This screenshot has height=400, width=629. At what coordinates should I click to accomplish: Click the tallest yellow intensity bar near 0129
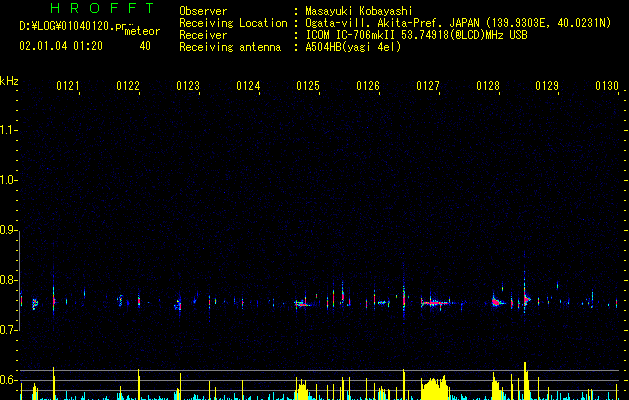point(525,381)
